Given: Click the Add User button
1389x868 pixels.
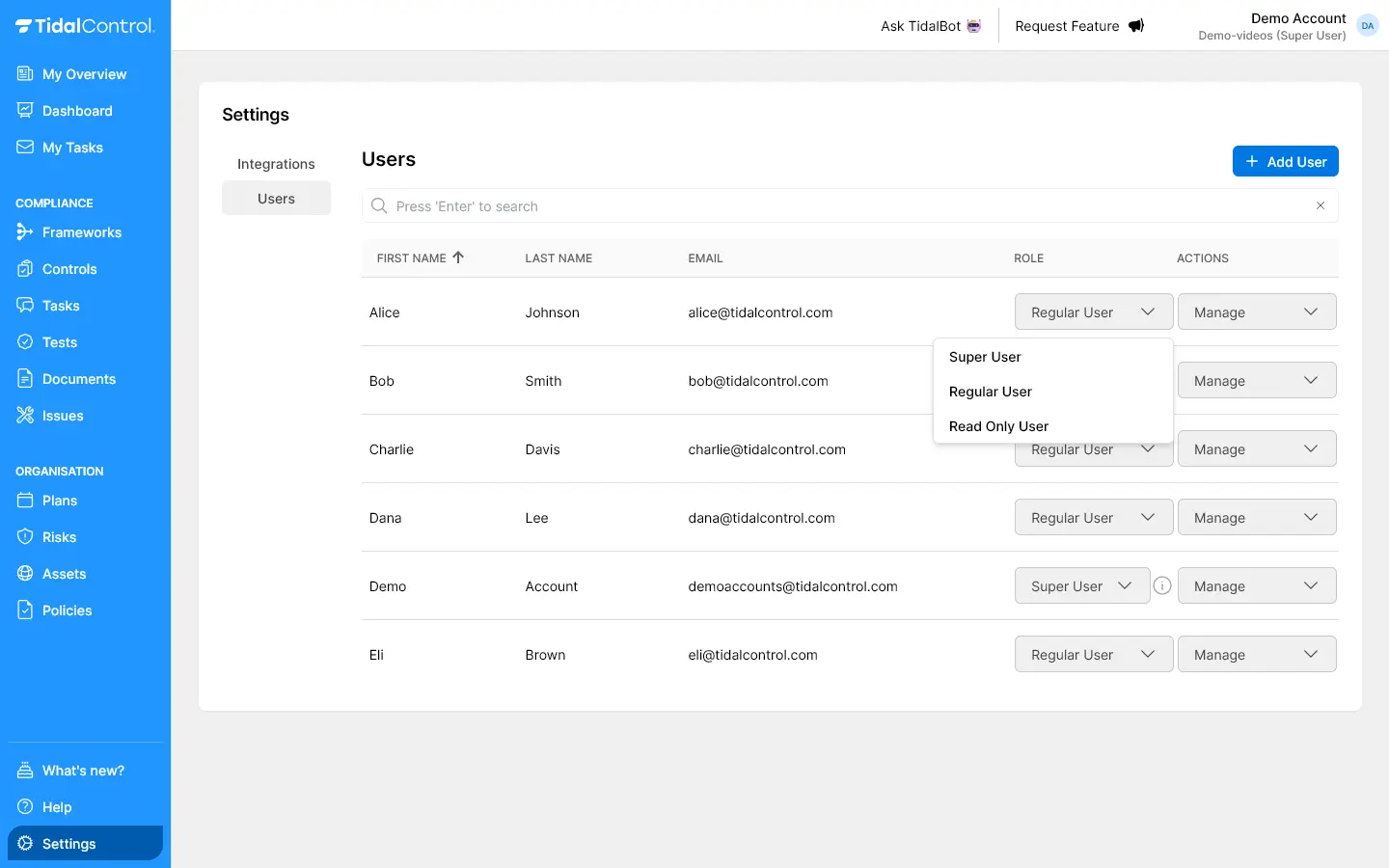Looking at the screenshot, I should (x=1285, y=162).
